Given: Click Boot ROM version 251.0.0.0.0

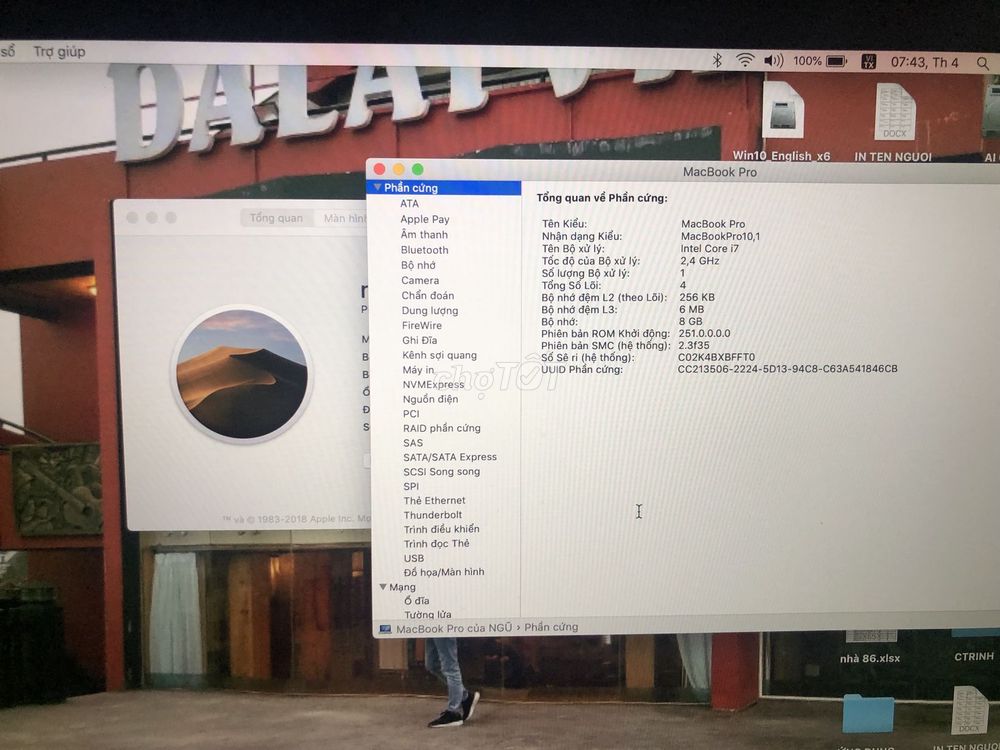Looking at the screenshot, I should coord(705,333).
